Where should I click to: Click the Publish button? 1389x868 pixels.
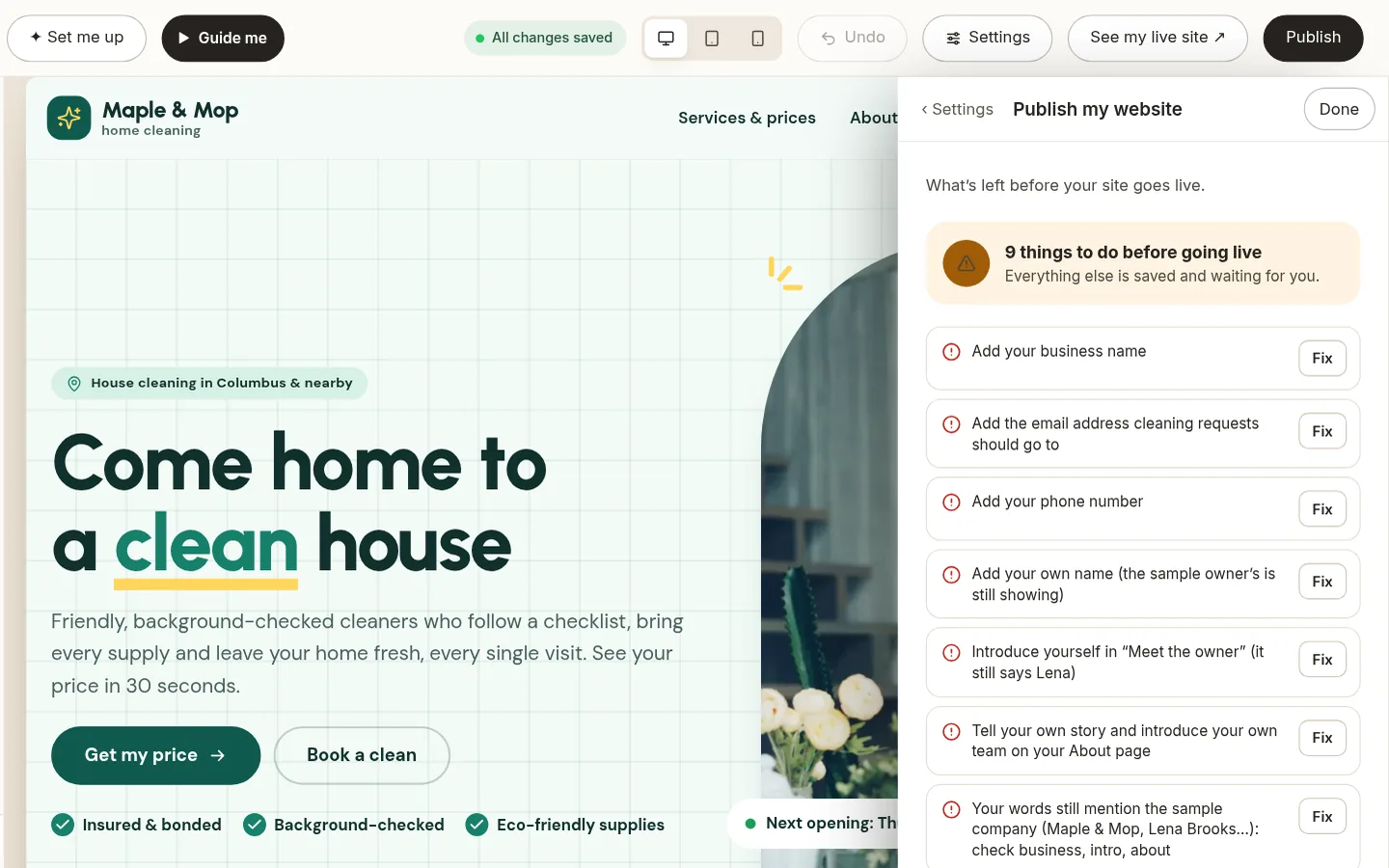pos(1313,38)
